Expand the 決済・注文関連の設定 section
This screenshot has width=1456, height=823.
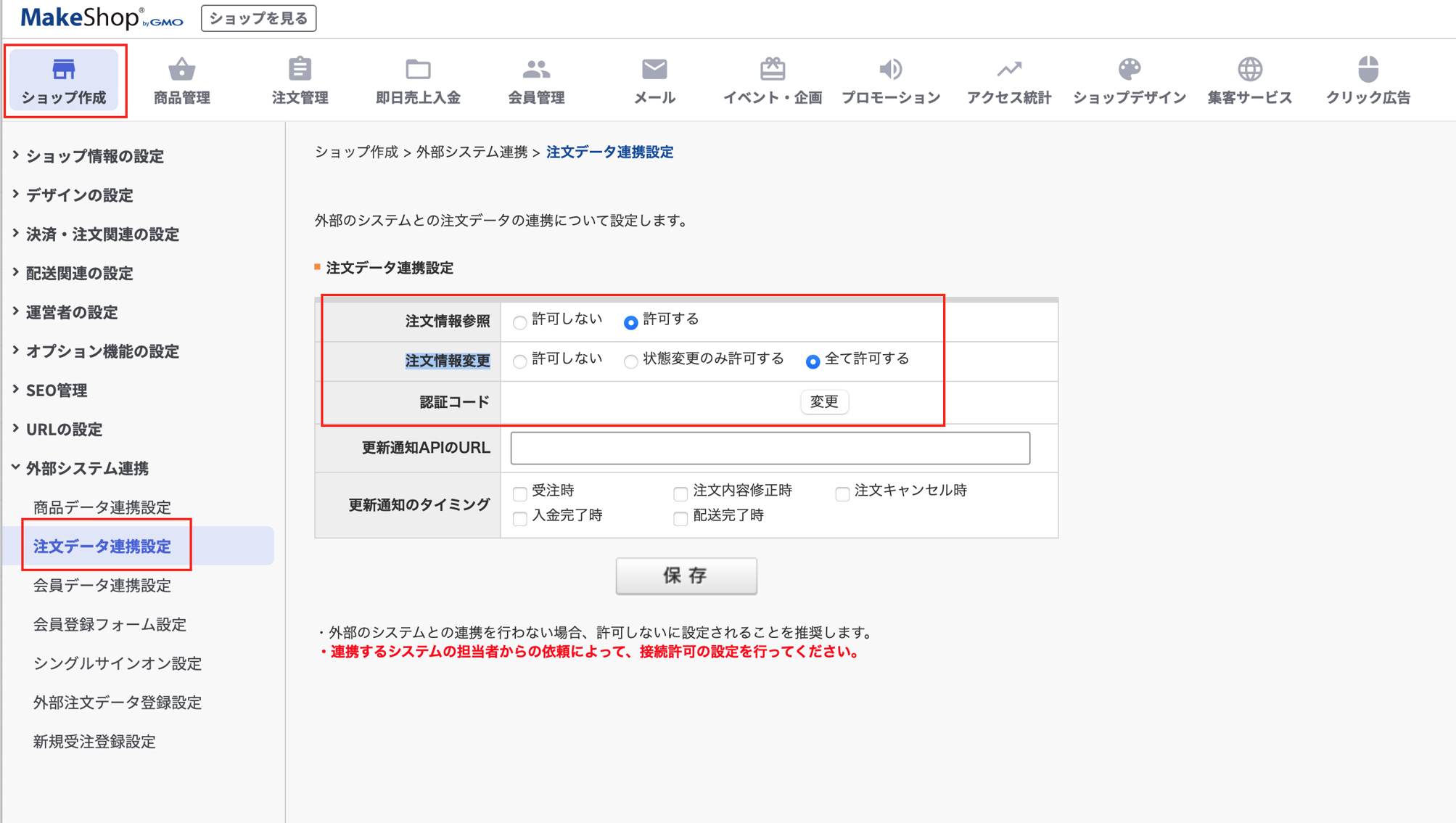pyautogui.click(x=102, y=234)
